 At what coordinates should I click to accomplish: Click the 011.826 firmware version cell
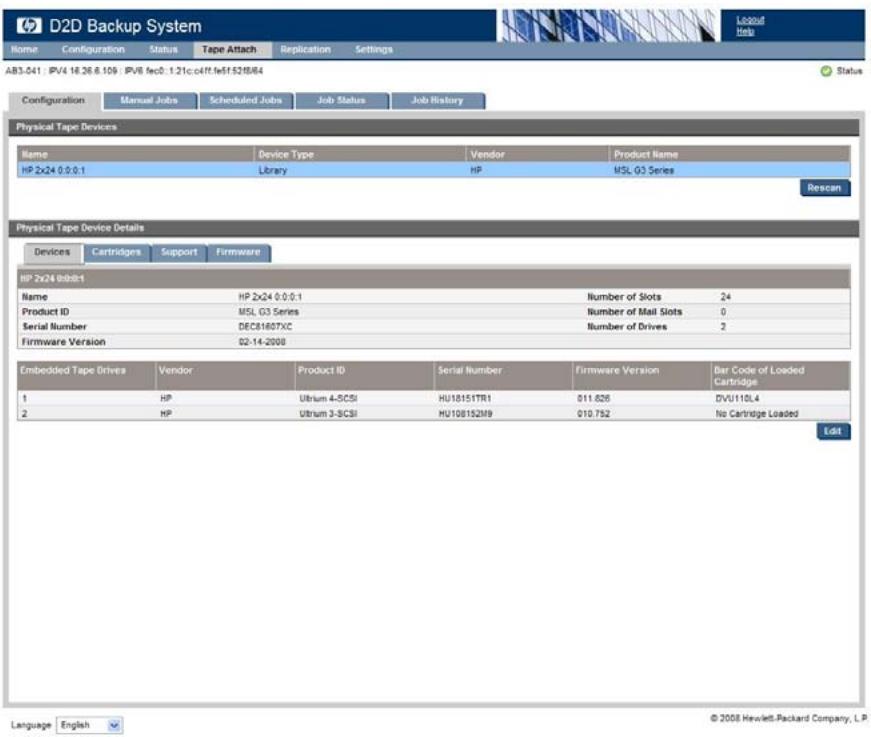593,398
